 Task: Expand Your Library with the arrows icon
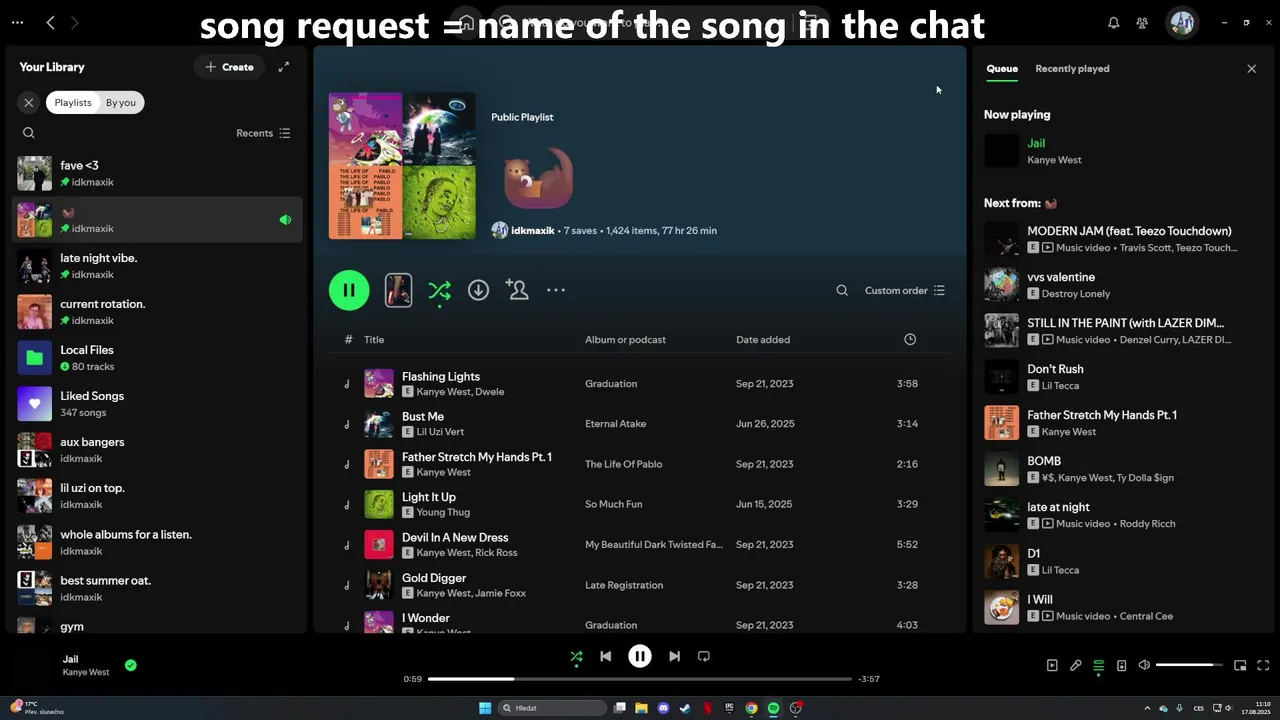(x=284, y=67)
